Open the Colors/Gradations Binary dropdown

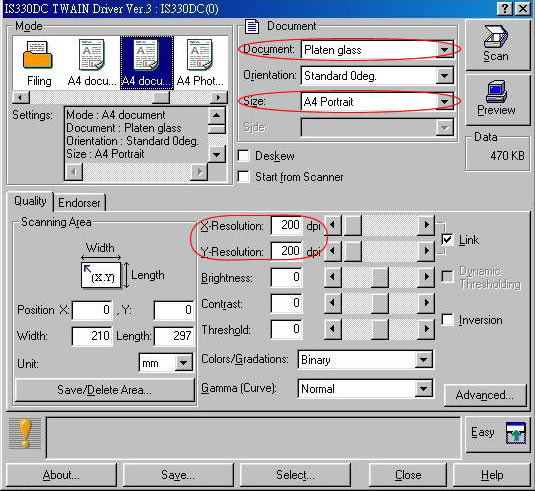pos(365,360)
